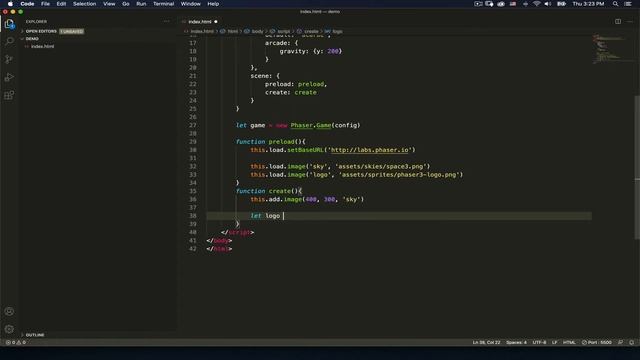Viewport: 640px width, 360px height.
Task: Change indentation via Spaces: 4
Action: pos(516,342)
